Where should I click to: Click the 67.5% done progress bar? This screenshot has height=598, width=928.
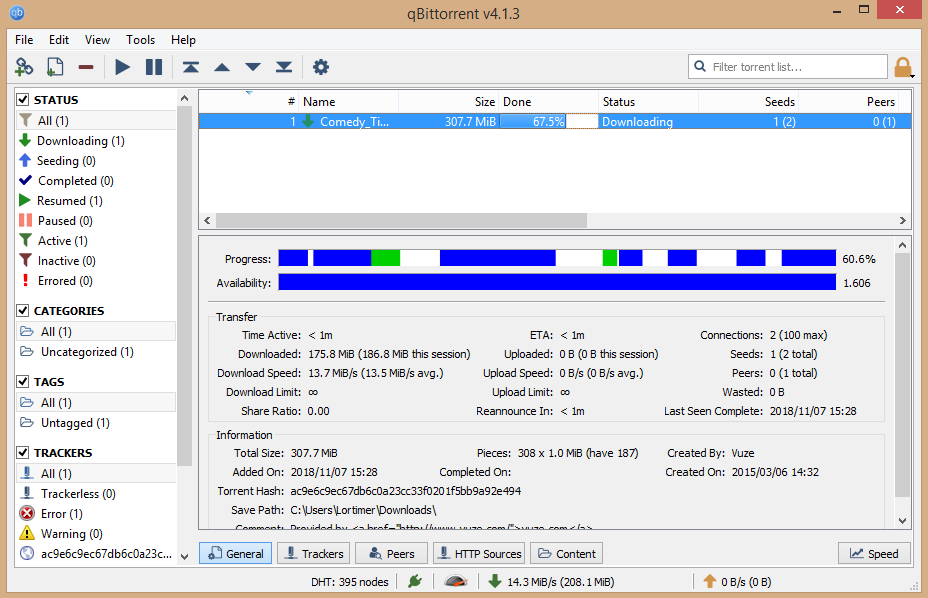tap(549, 121)
